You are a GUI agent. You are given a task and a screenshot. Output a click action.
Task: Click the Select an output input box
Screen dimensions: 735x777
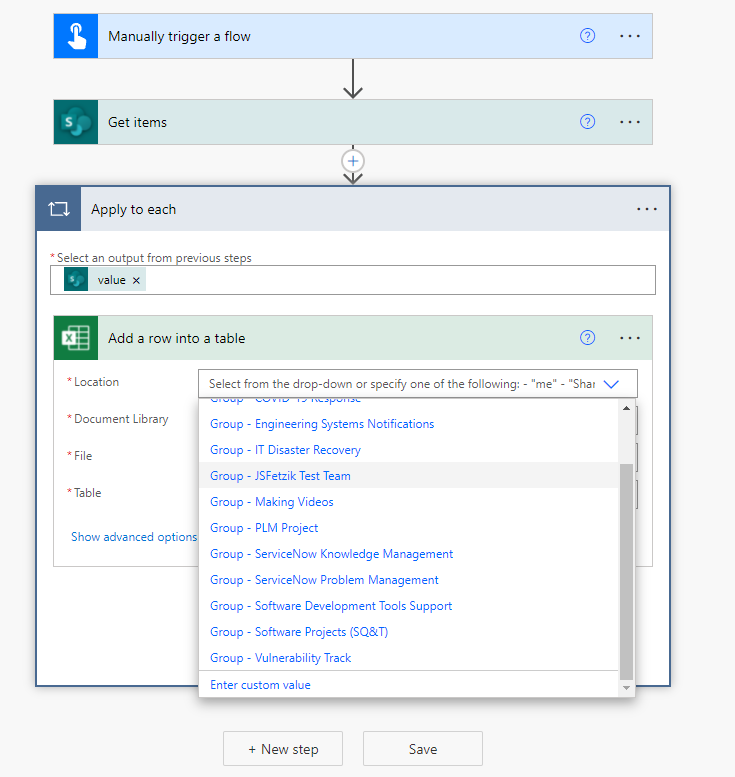click(353, 280)
